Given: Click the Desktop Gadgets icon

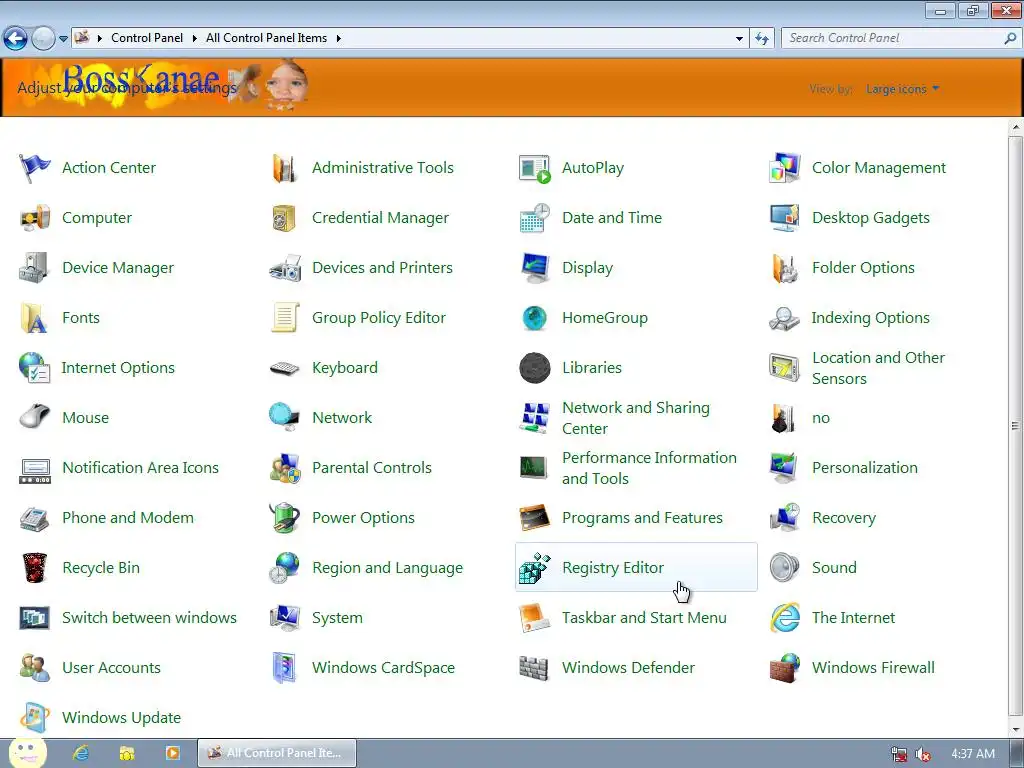Looking at the screenshot, I should point(784,218).
